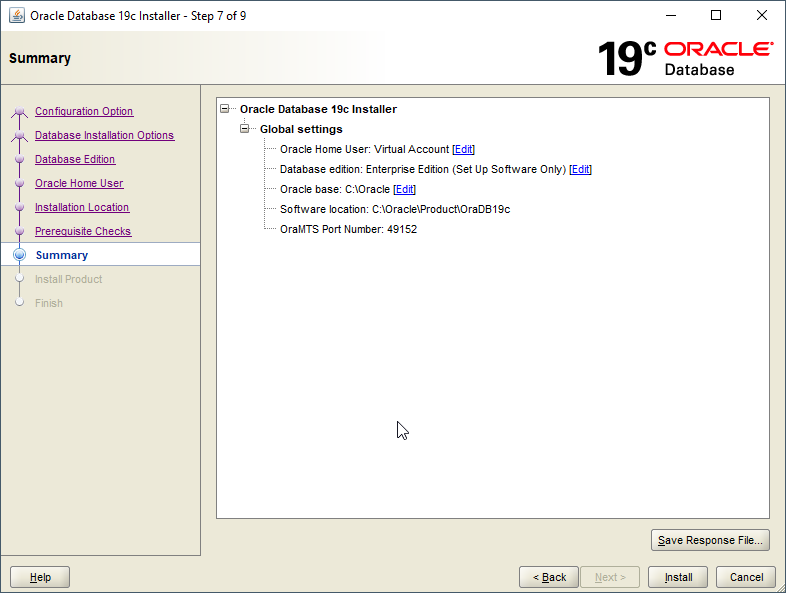This screenshot has height=593, width=786.
Task: Click the Configuration Option step marker
Action: (20, 111)
